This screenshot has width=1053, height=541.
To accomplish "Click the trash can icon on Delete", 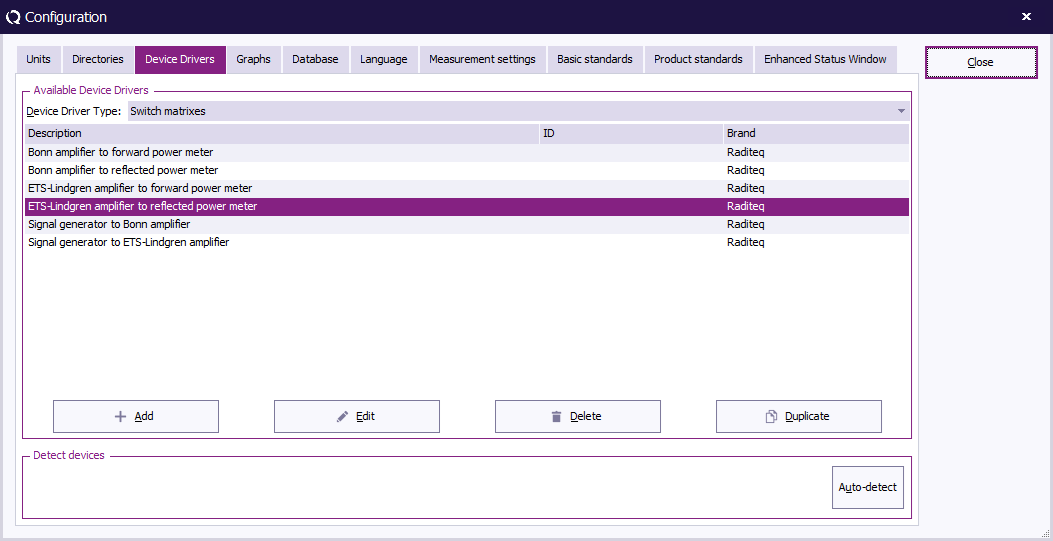I will coord(556,417).
